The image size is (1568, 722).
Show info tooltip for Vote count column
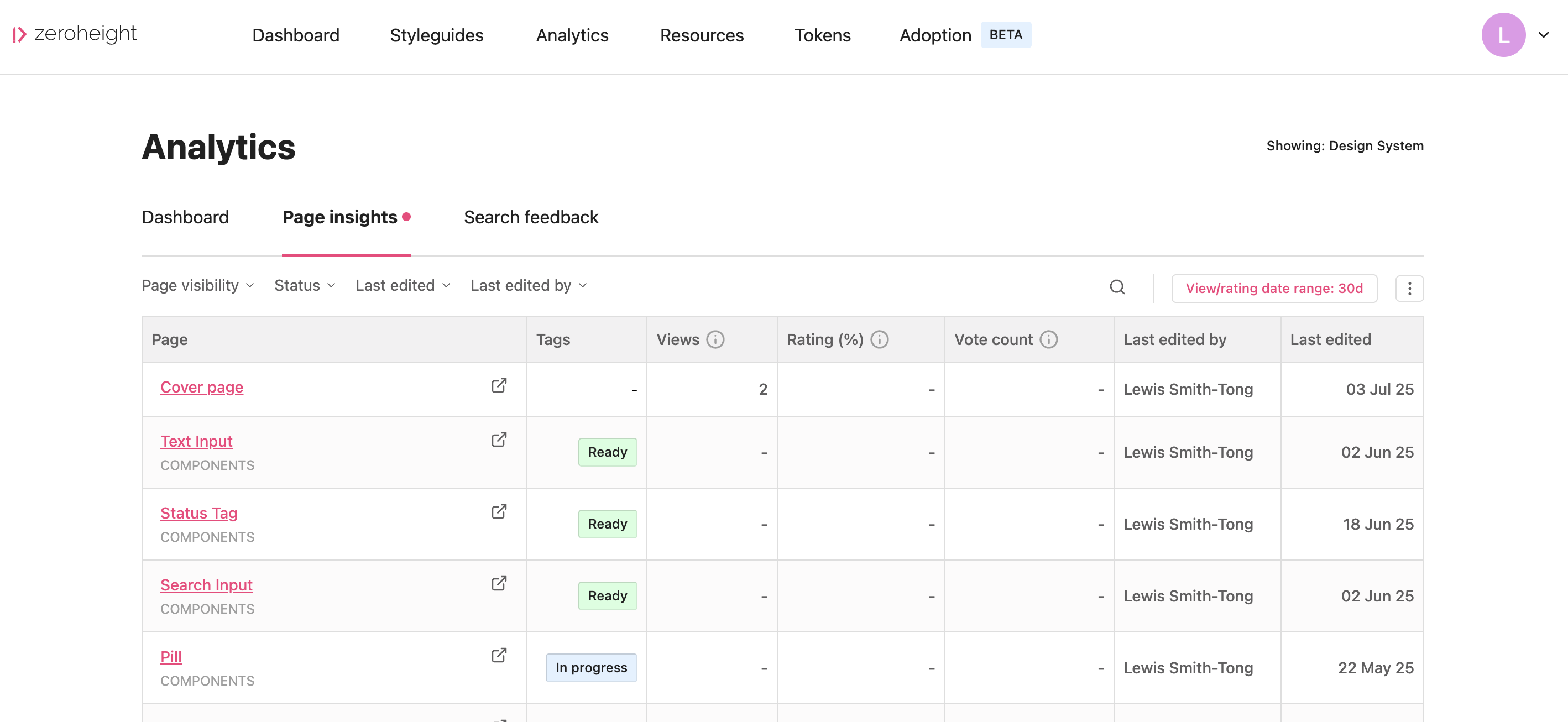click(x=1049, y=339)
